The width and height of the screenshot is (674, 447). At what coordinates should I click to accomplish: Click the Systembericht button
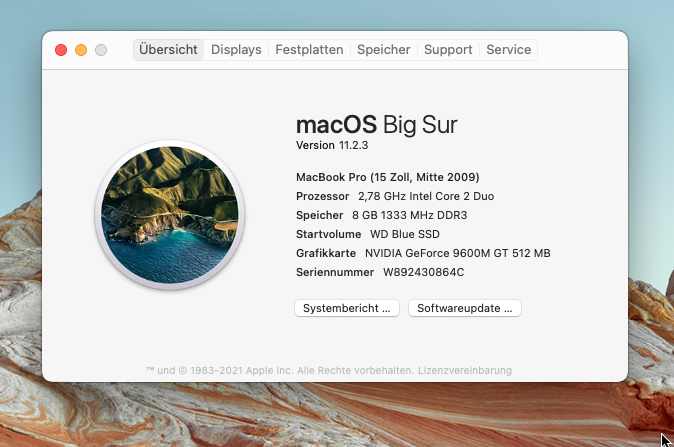pos(347,308)
